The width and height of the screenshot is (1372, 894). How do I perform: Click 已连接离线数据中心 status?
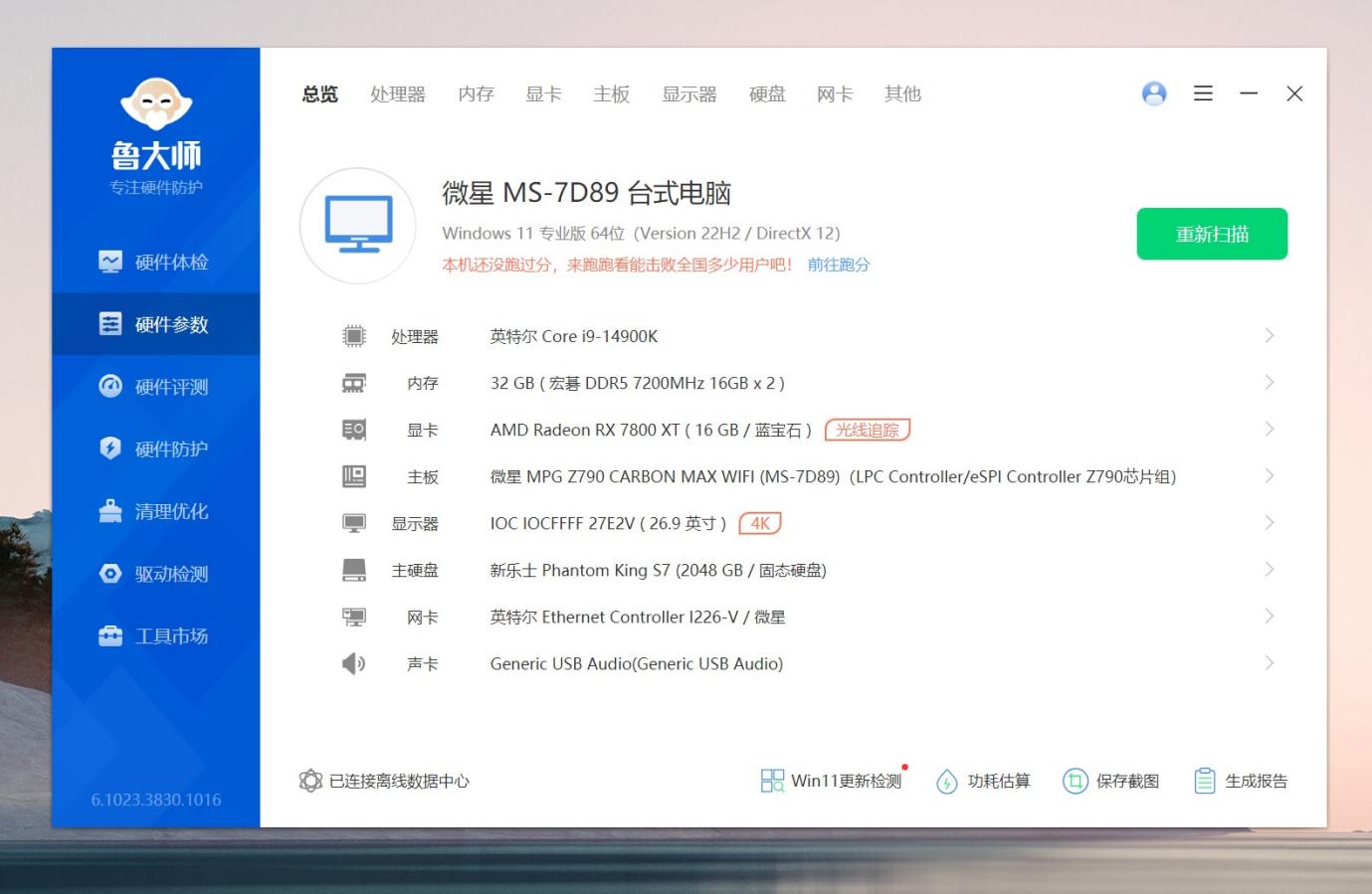[x=384, y=781]
